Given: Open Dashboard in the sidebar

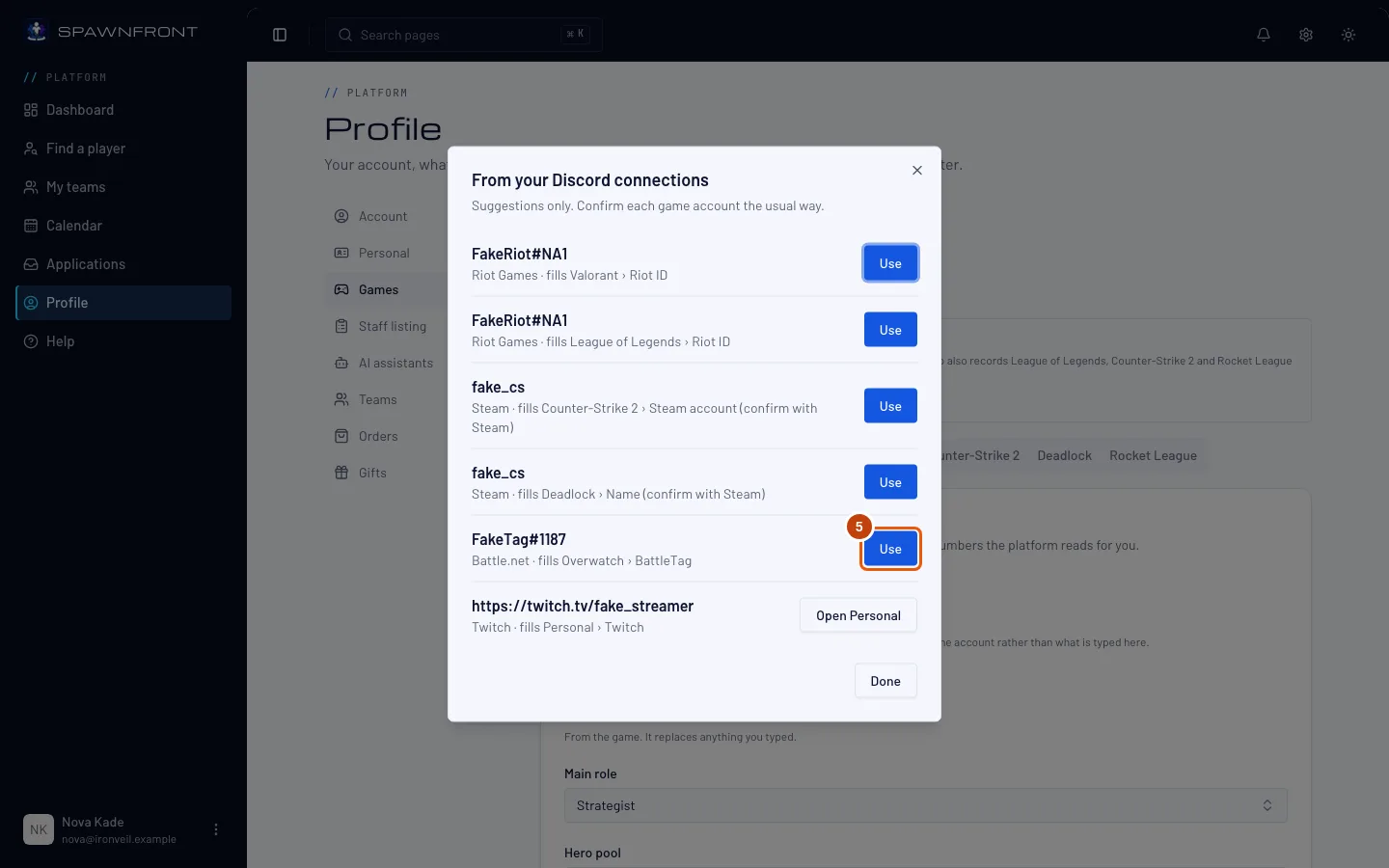Looking at the screenshot, I should point(123,110).
